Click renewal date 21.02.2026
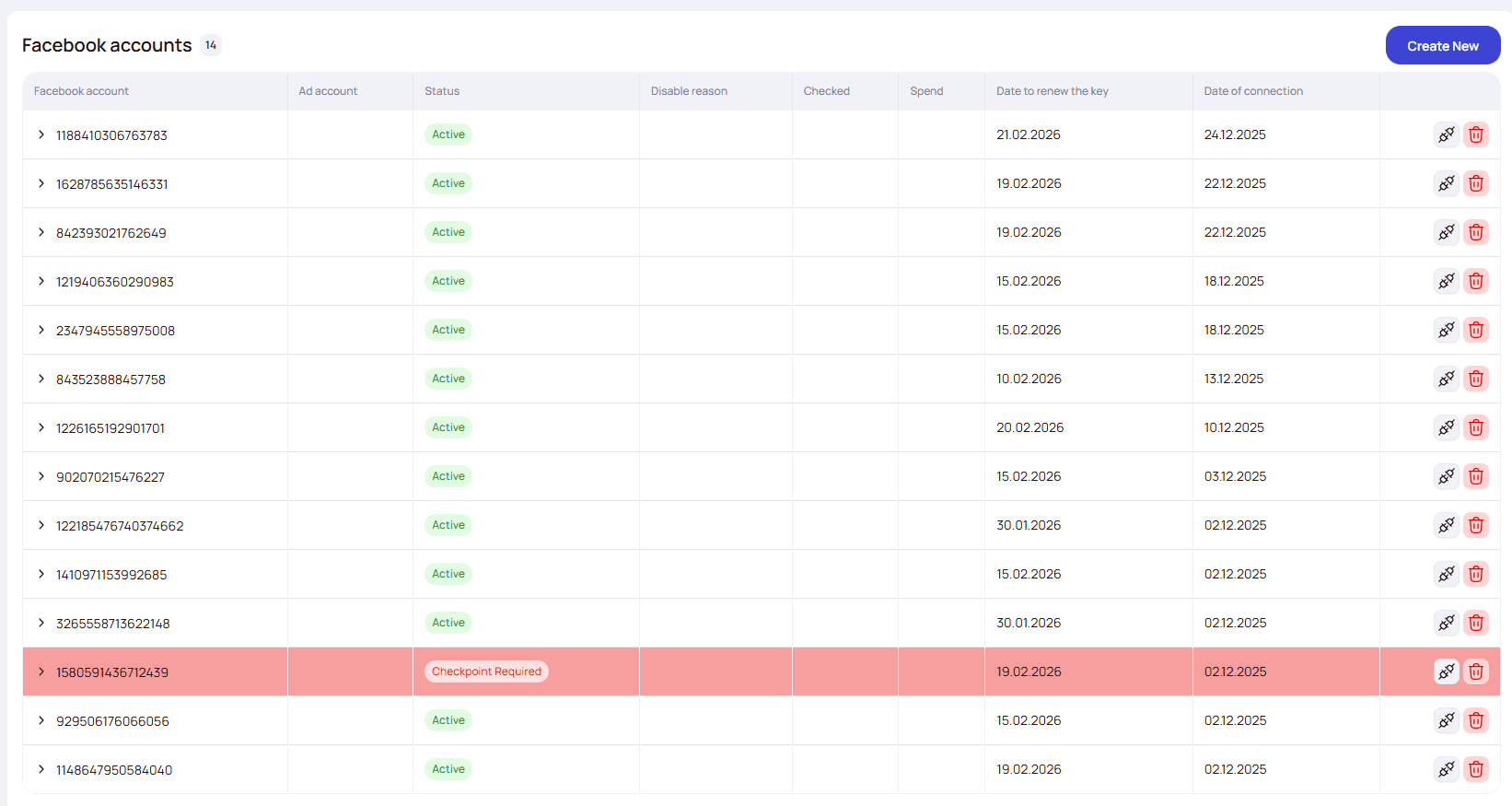Viewport: 1512px width, 806px height. point(1029,134)
